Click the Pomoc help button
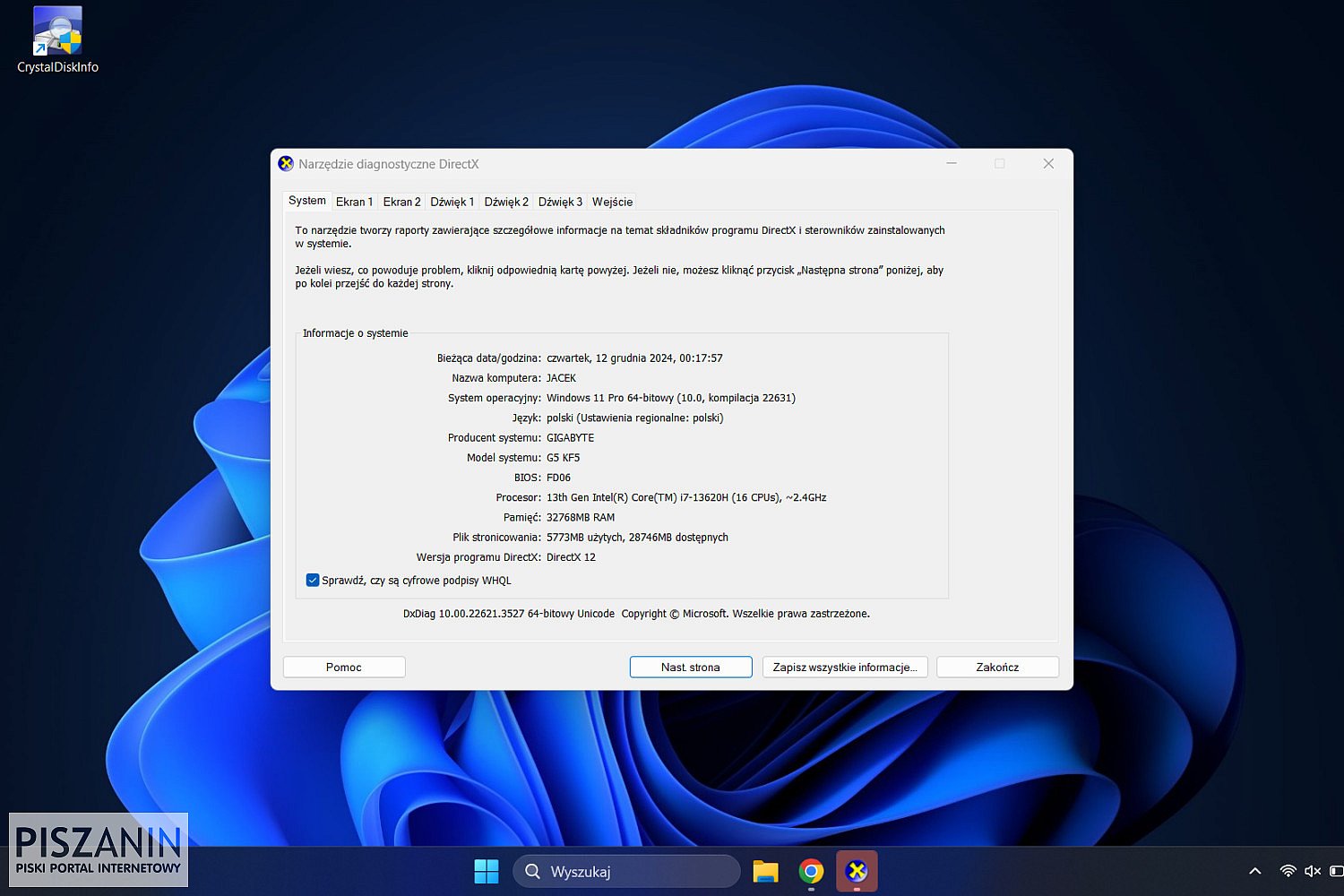Screen dimensions: 1344x896 click(x=344, y=668)
